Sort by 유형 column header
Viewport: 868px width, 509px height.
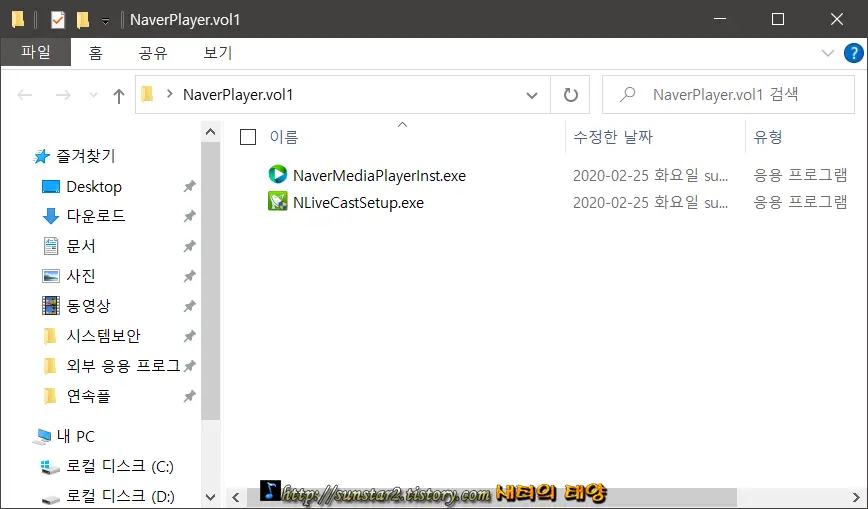click(768, 137)
